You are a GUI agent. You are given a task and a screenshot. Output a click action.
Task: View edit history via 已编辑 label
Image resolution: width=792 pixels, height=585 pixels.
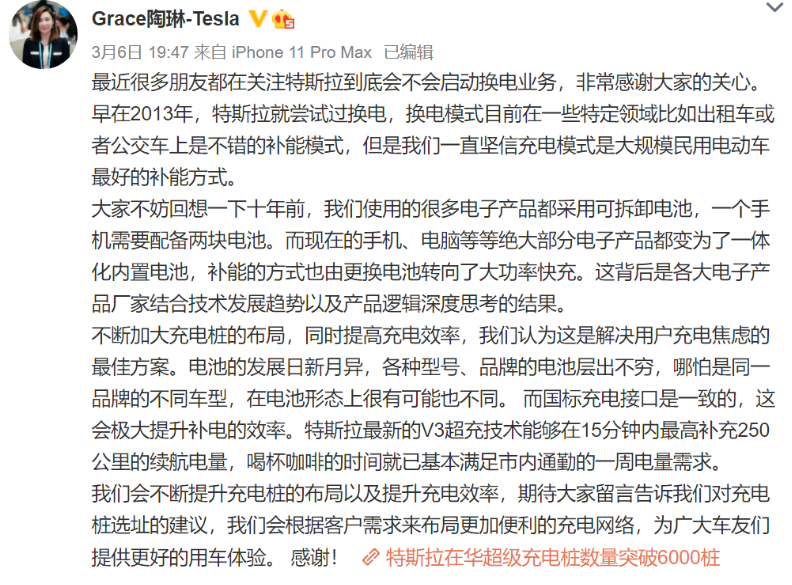[409, 52]
